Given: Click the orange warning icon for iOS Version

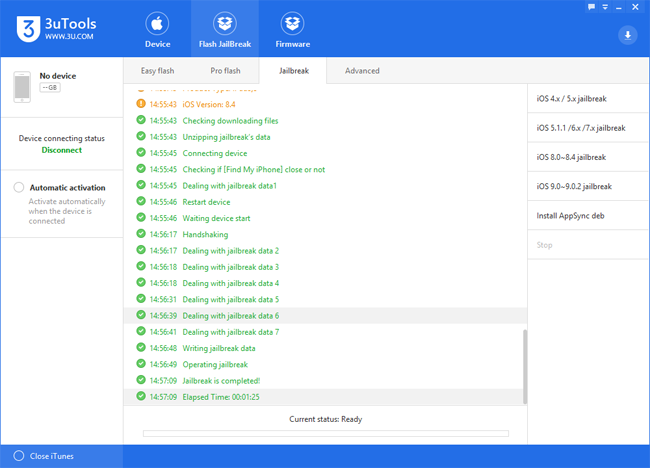Looking at the screenshot, I should pyautogui.click(x=141, y=104).
